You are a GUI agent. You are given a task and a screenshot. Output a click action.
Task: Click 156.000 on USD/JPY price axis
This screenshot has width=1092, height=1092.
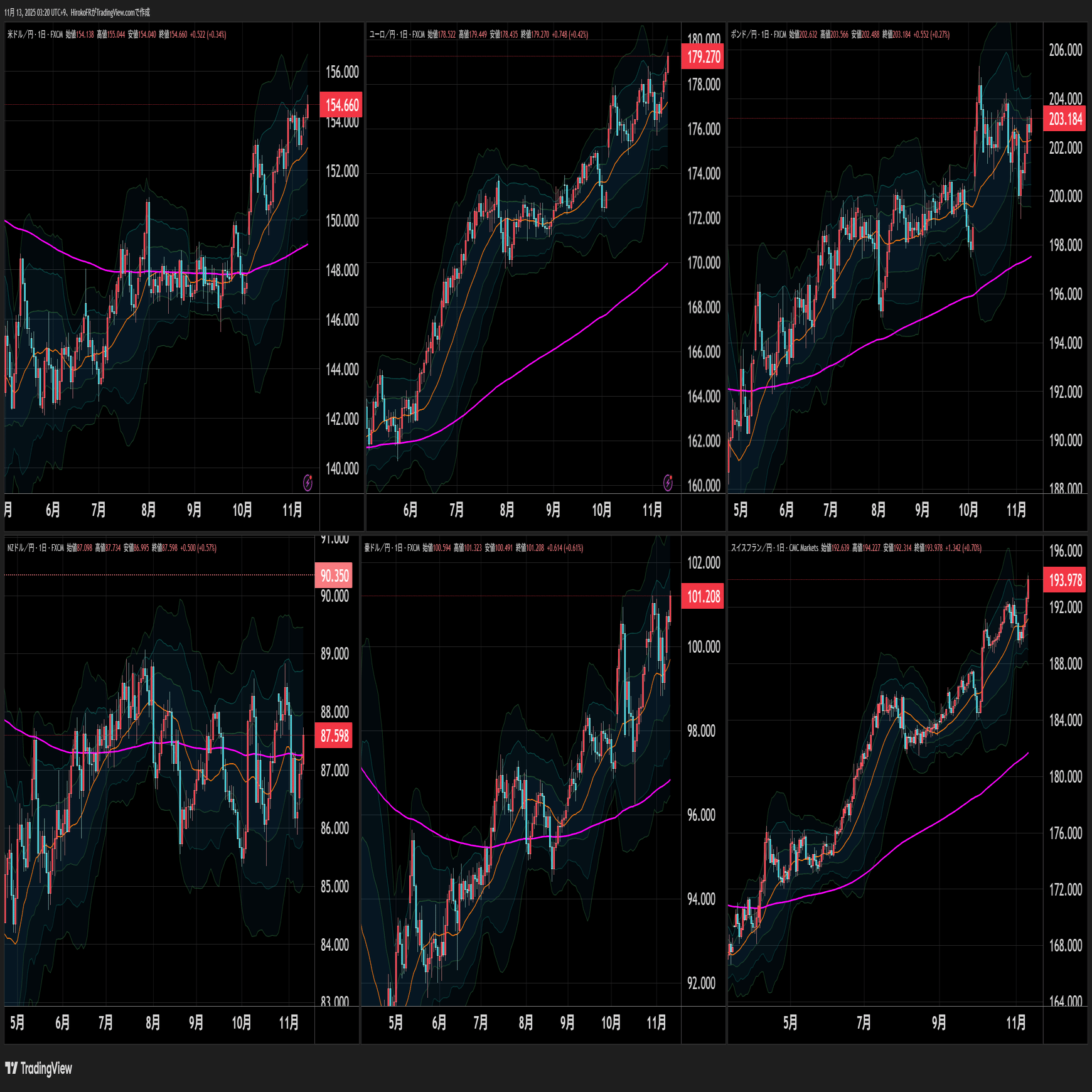point(342,72)
